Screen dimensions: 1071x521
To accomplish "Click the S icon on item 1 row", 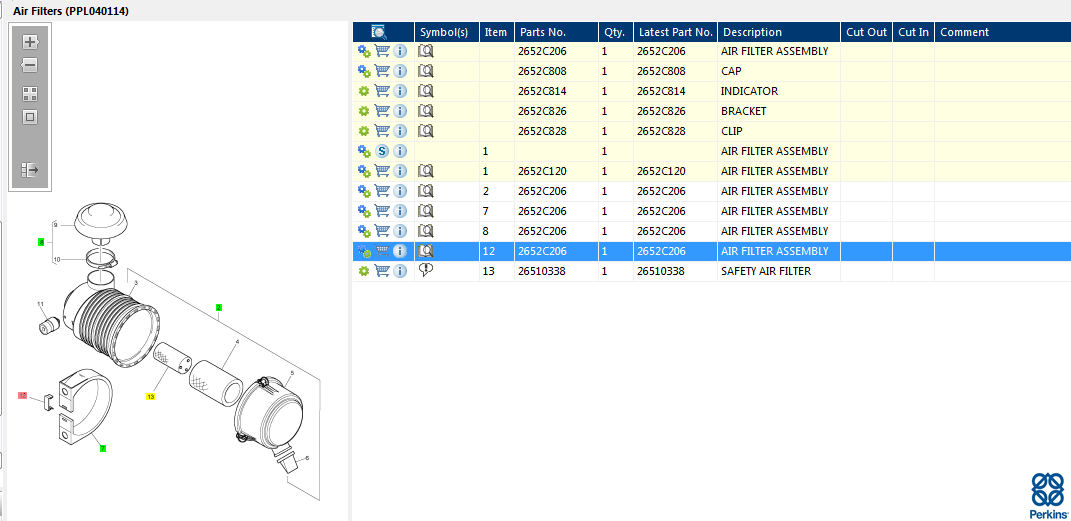I will [382, 151].
